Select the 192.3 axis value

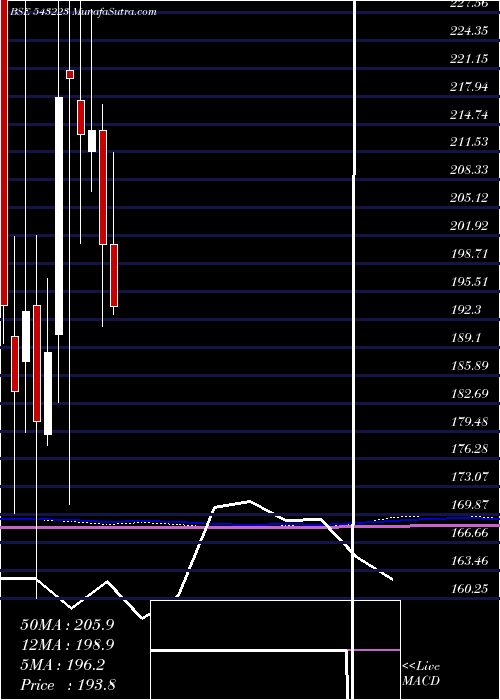(x=466, y=310)
